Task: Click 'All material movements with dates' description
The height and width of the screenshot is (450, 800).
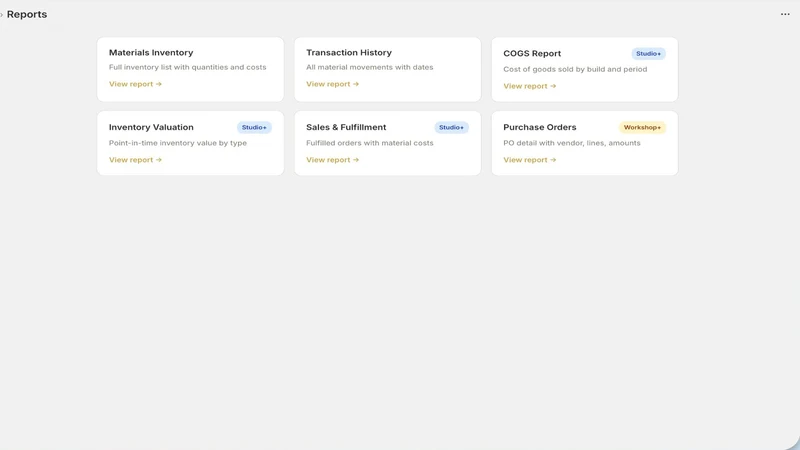Action: coord(369,67)
